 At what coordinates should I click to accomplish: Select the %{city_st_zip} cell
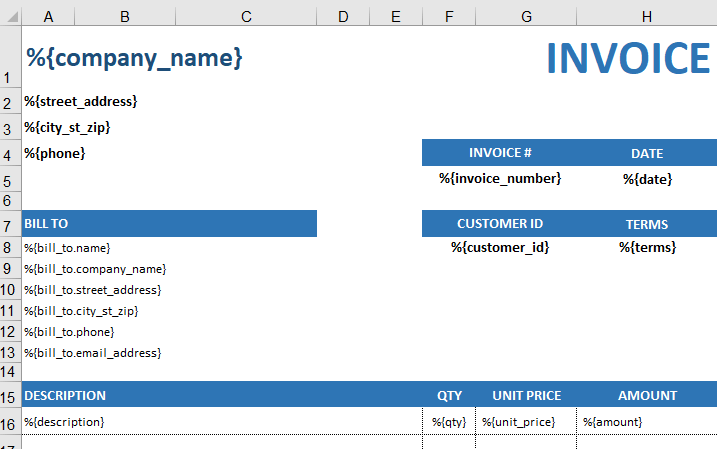67,128
